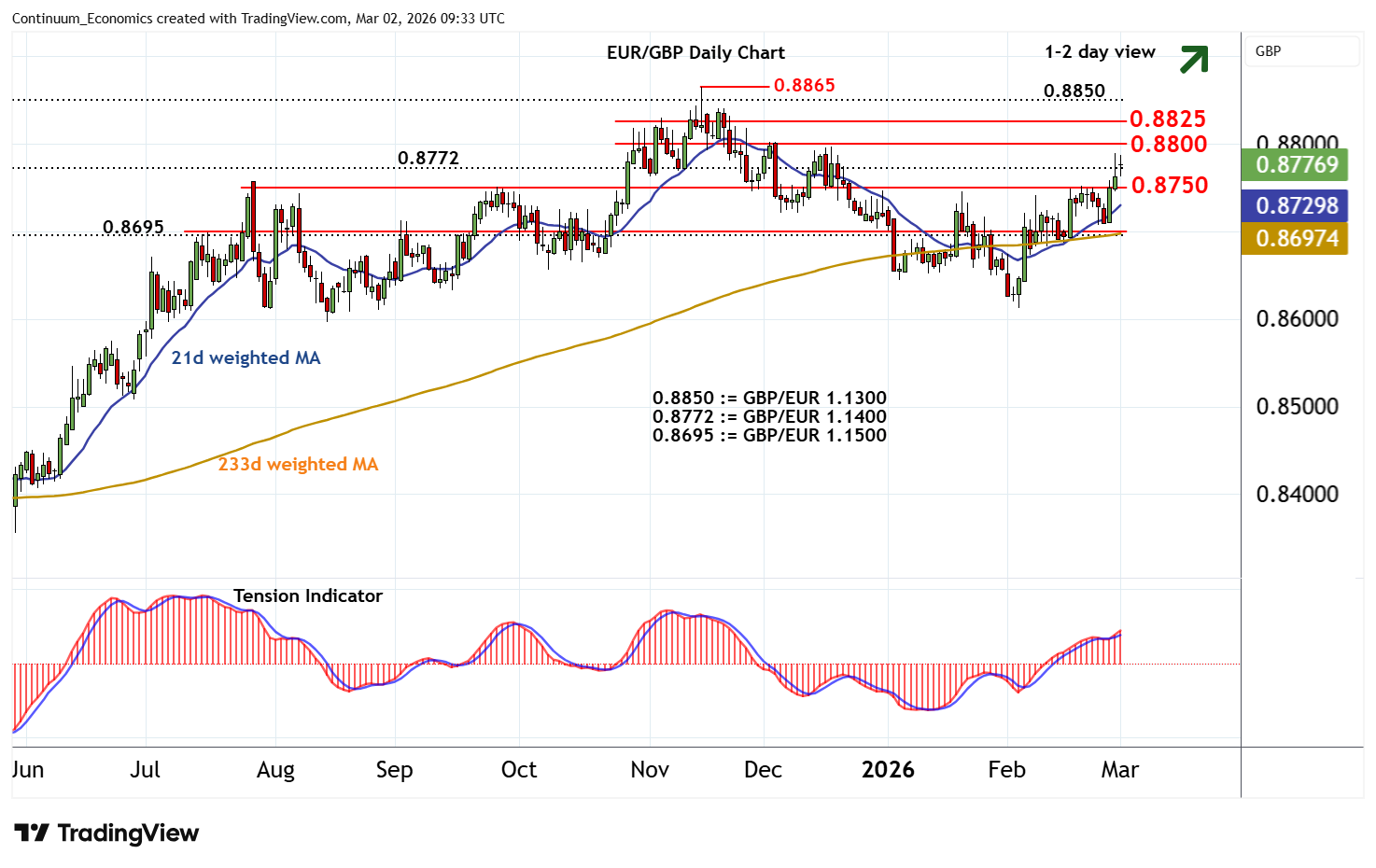Click the 0.8850 dotted level label

[x=1074, y=91]
